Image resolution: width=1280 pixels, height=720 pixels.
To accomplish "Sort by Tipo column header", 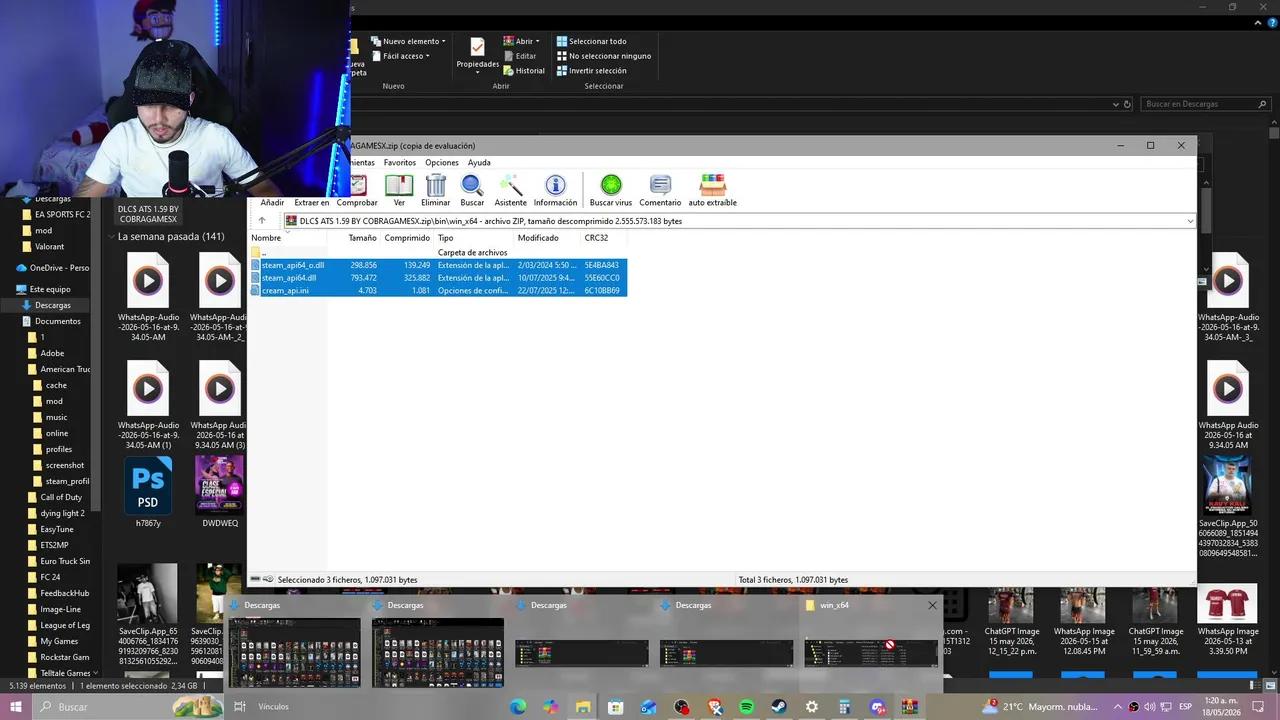I will point(473,238).
